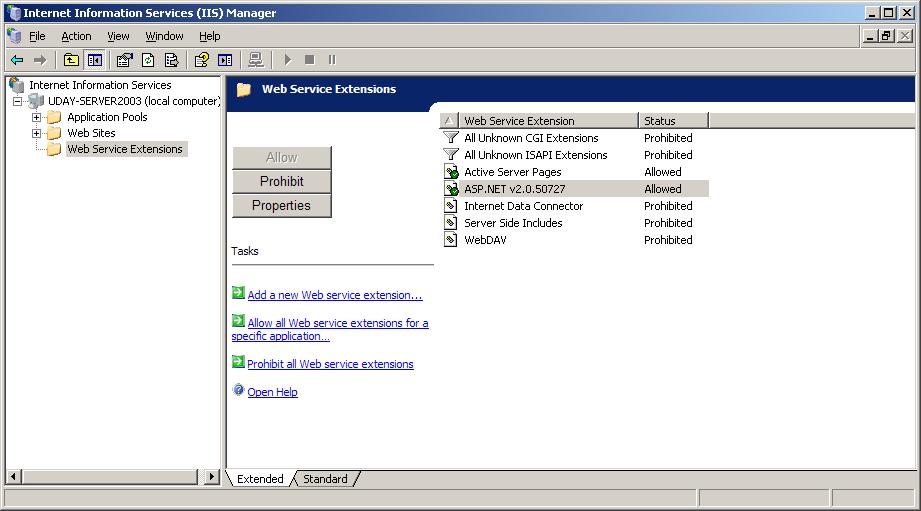Open the Action menu

coord(76,36)
